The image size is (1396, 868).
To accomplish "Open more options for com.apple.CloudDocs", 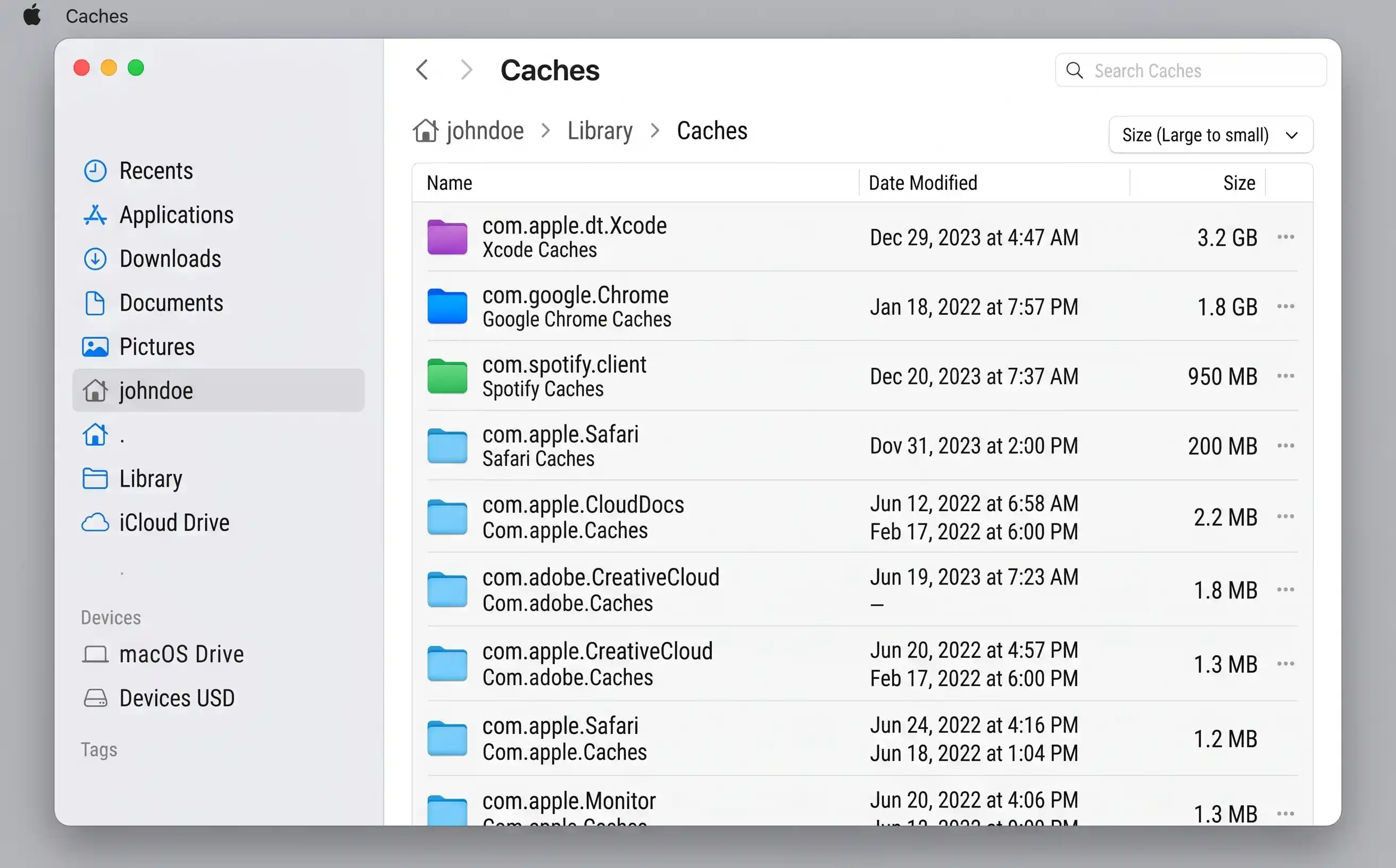I will pyautogui.click(x=1286, y=516).
